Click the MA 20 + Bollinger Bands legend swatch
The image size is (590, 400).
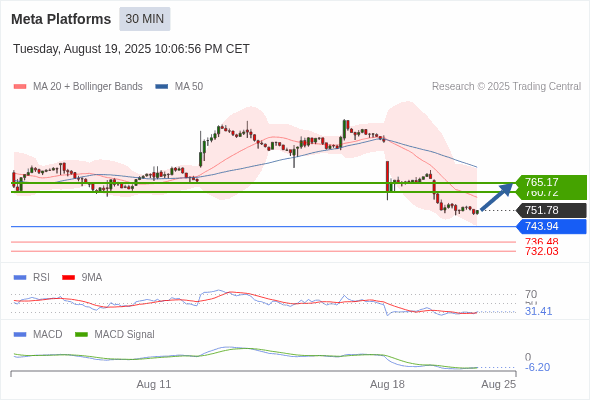tap(20, 87)
